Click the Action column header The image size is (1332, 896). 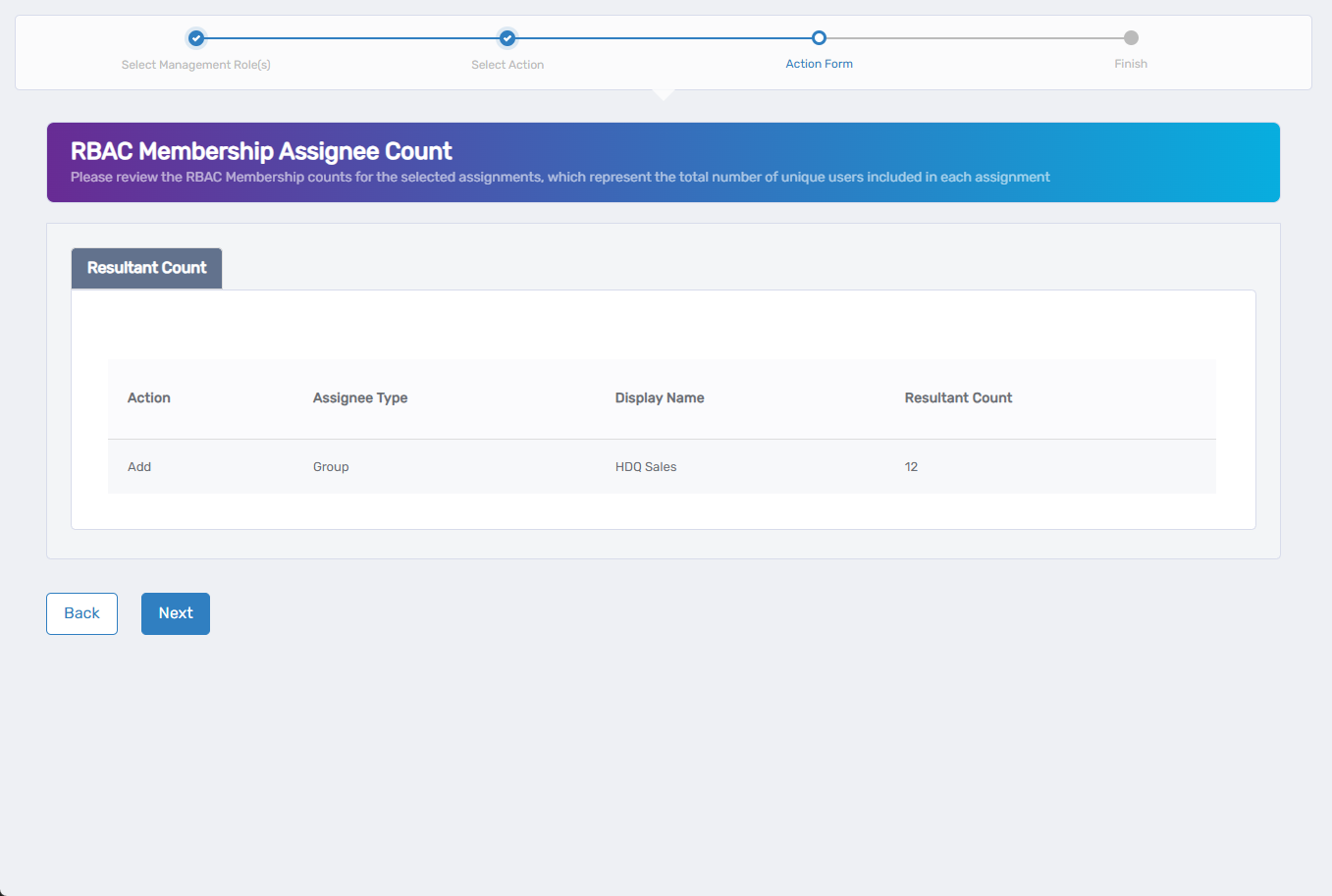pyautogui.click(x=148, y=397)
